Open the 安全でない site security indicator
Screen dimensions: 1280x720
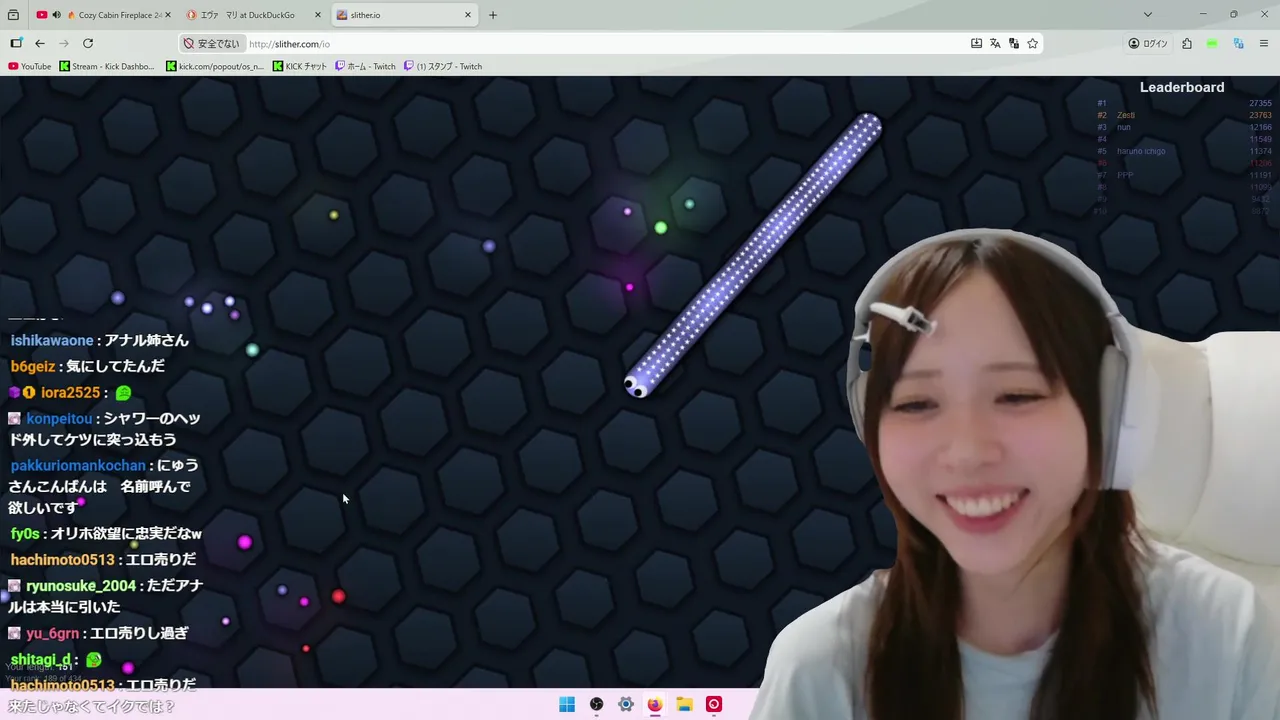tap(212, 44)
